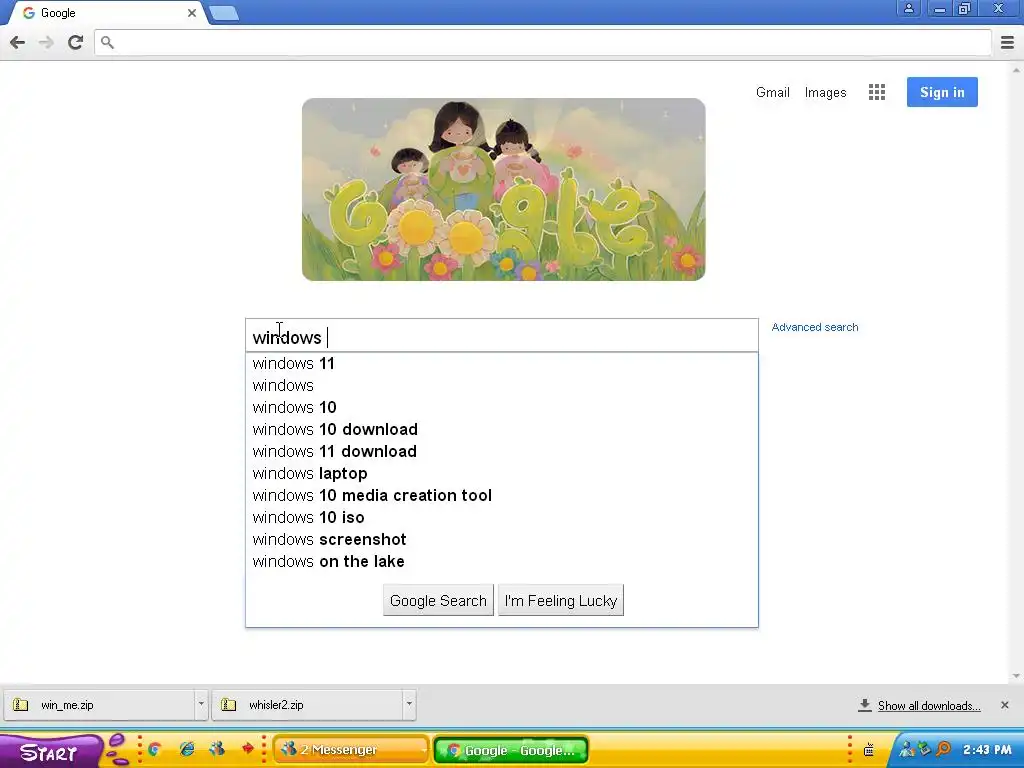The height and width of the screenshot is (768, 1024).
Task: Pick "windows on the lake" suggestion
Action: 502,562
